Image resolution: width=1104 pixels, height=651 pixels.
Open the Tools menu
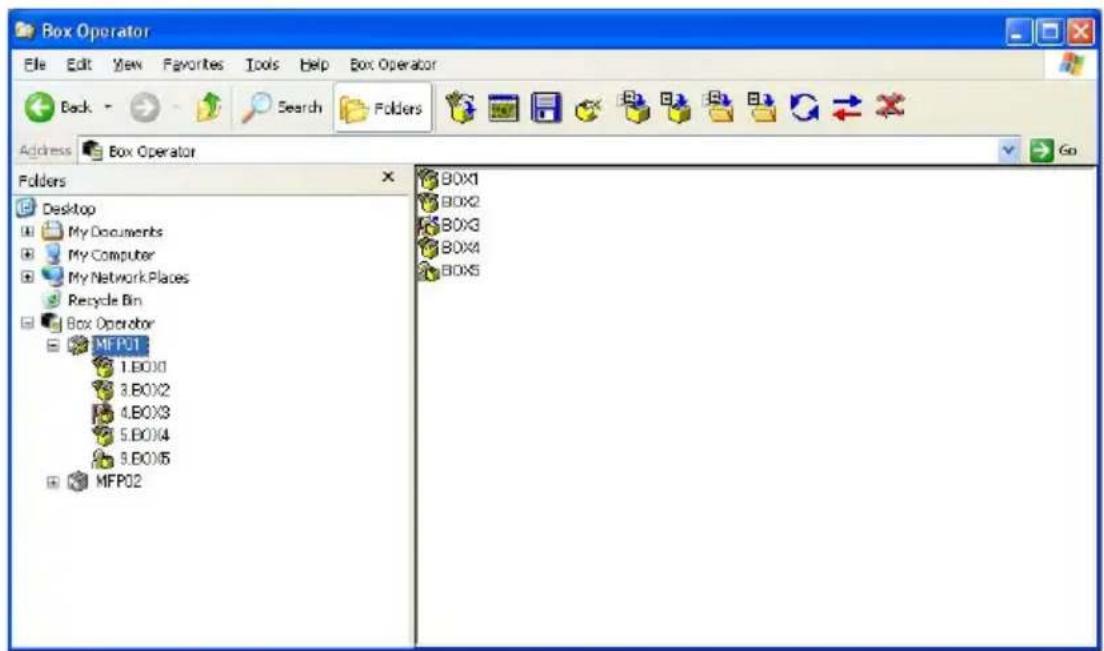[262, 65]
